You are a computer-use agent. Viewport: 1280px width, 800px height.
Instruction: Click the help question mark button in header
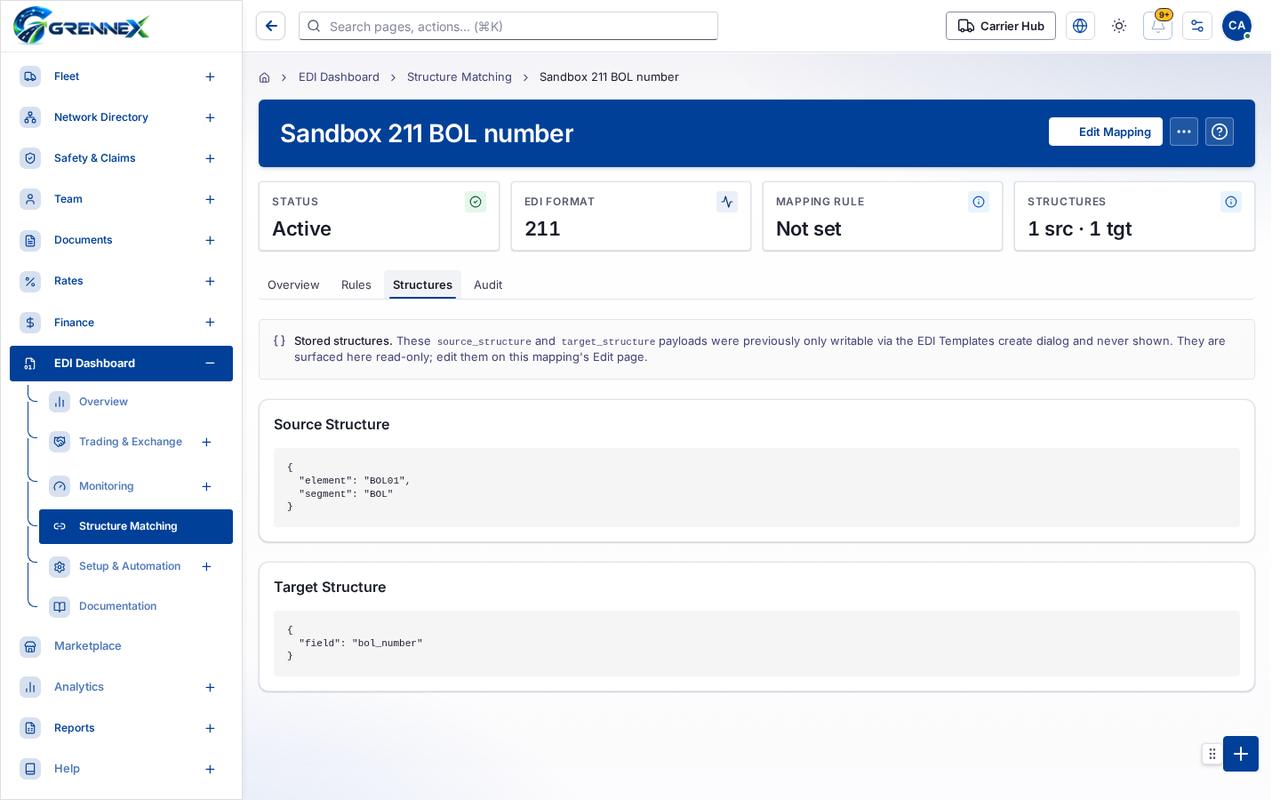(1219, 132)
